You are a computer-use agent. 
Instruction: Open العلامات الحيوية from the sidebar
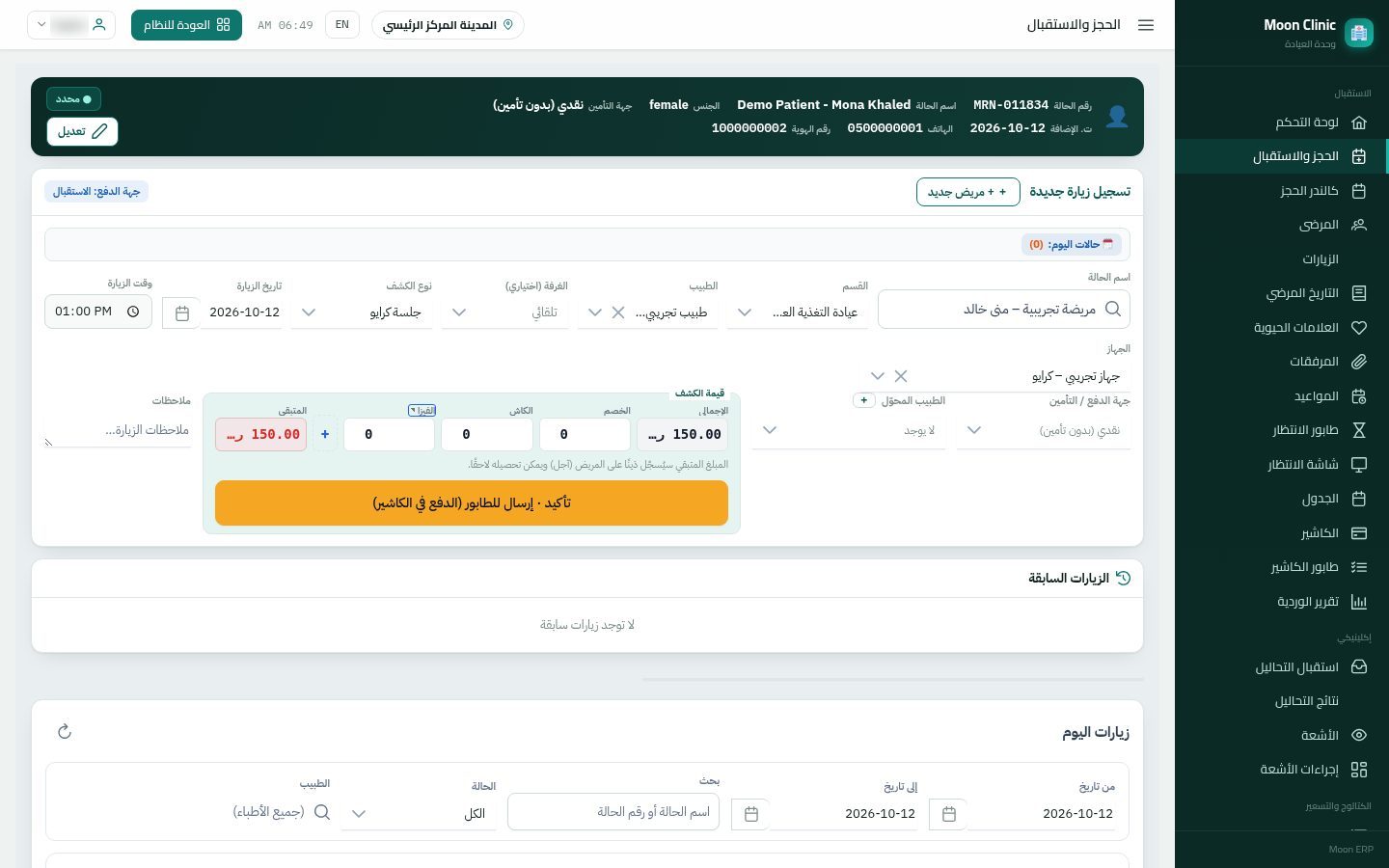coord(1281,328)
